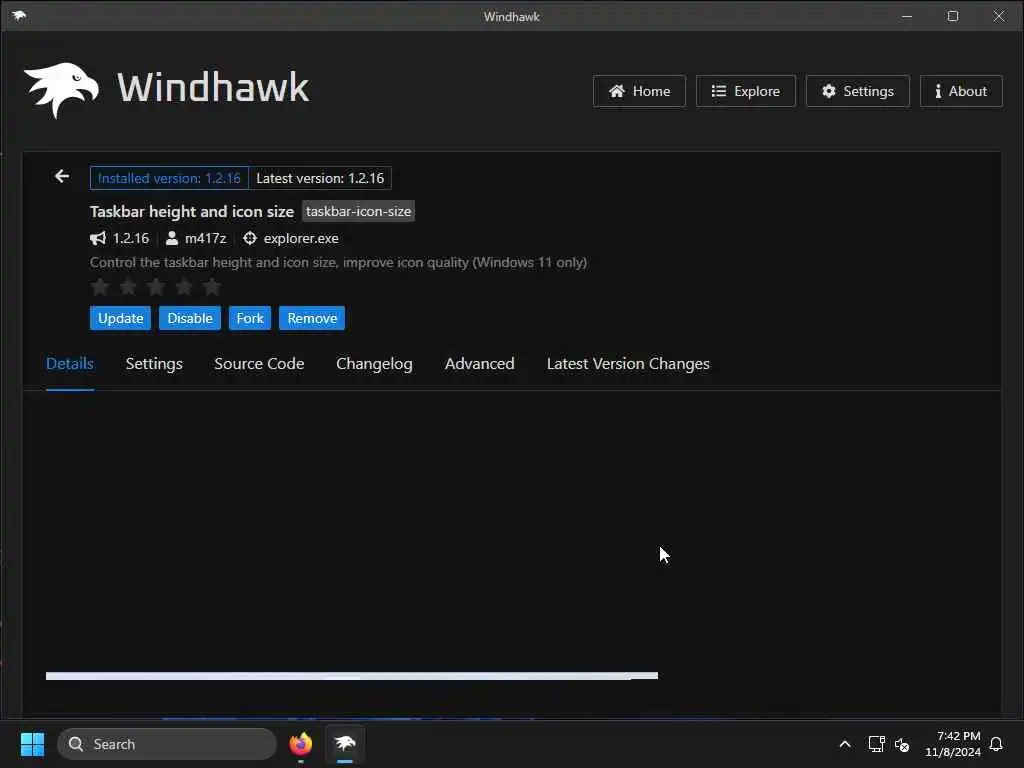
Task: Click the mod description text
Action: click(x=338, y=263)
